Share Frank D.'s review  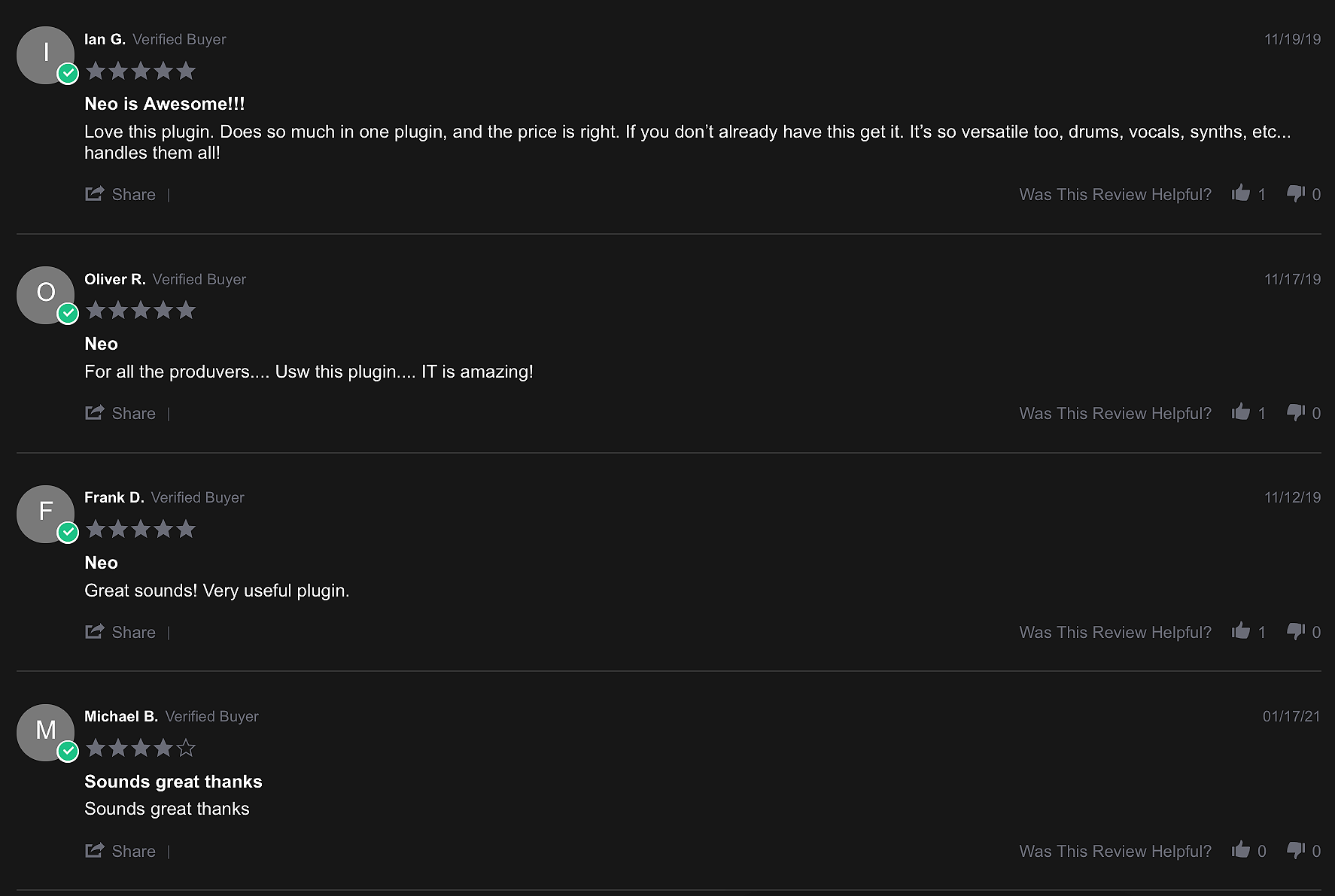click(120, 632)
